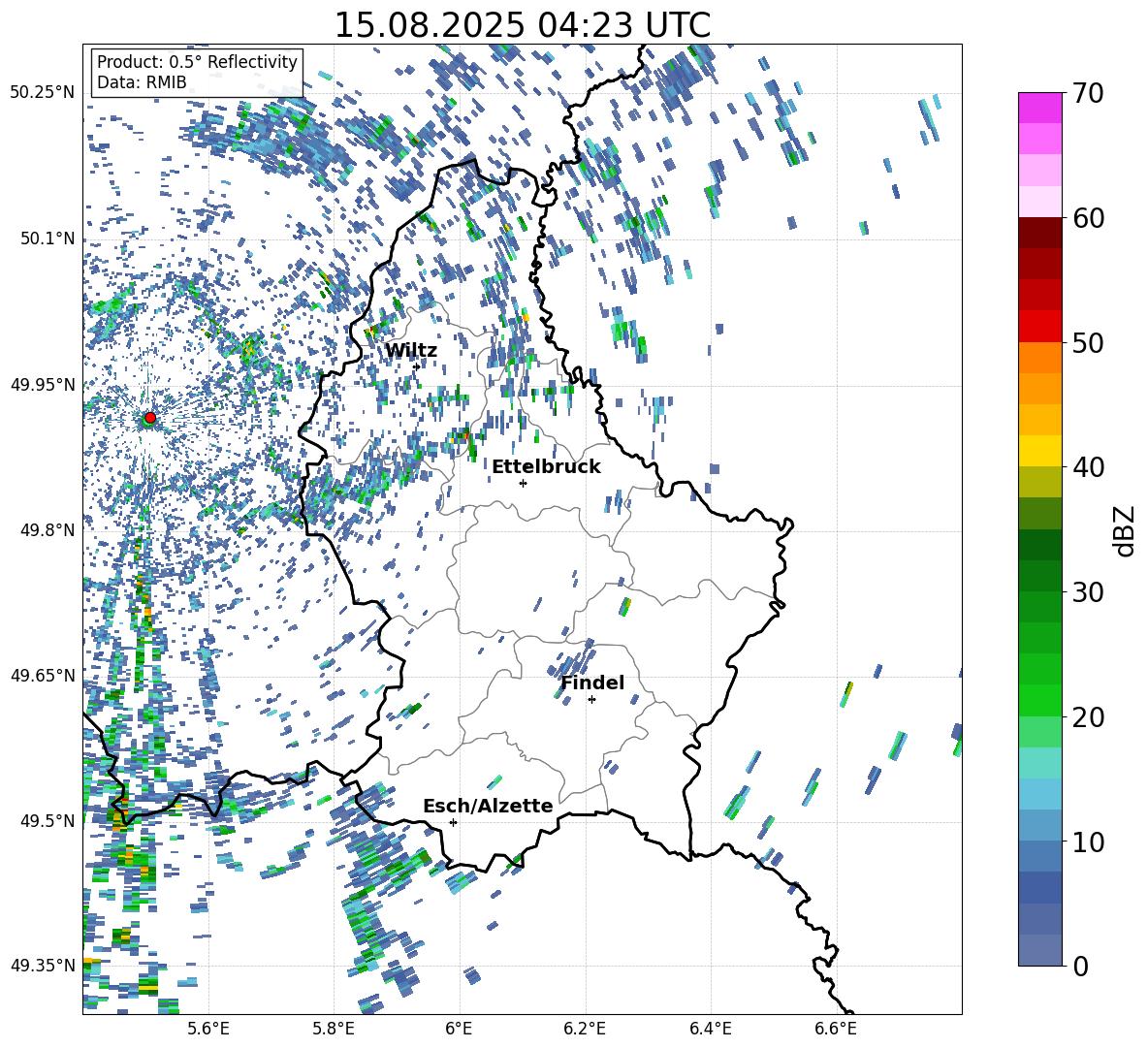Click the 60 tick on colorbar
Screen dimensions: 1148x1048
coord(1088,218)
